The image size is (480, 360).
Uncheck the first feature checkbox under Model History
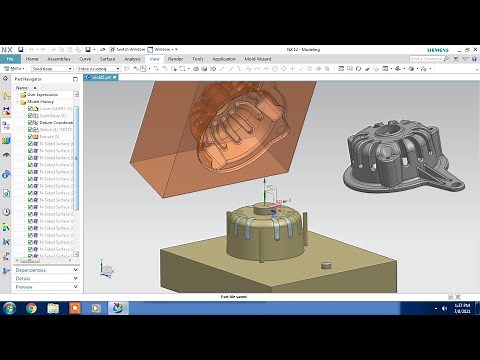[30, 109]
